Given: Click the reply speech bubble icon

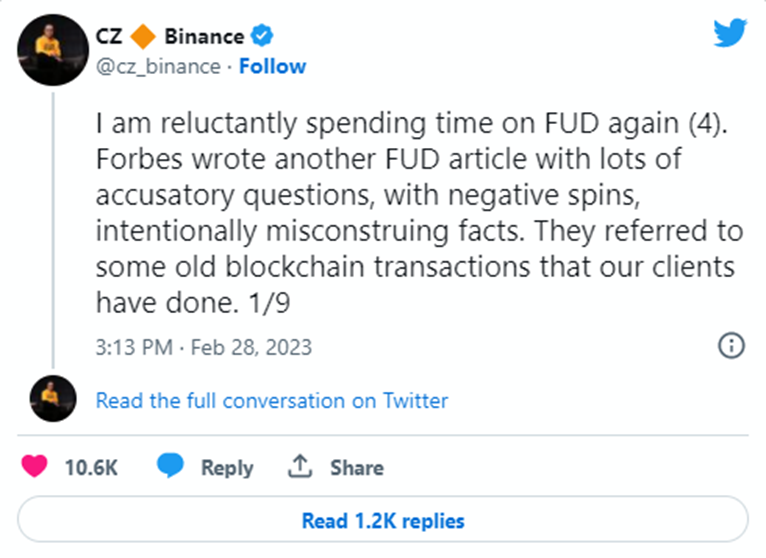Looking at the screenshot, I should (171, 467).
